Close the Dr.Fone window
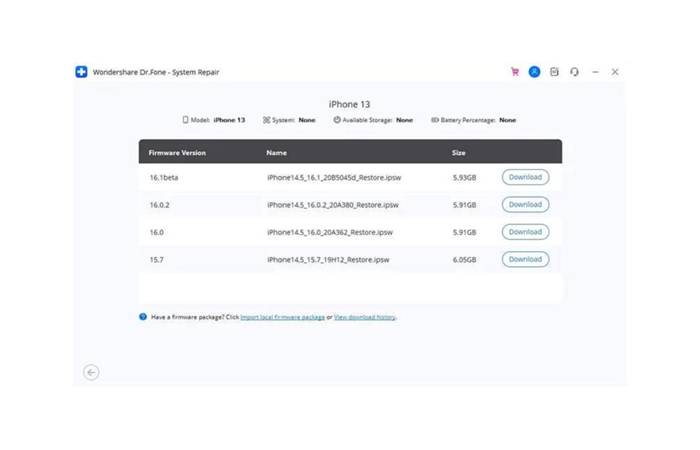This screenshot has height=450, width=700. [x=615, y=72]
